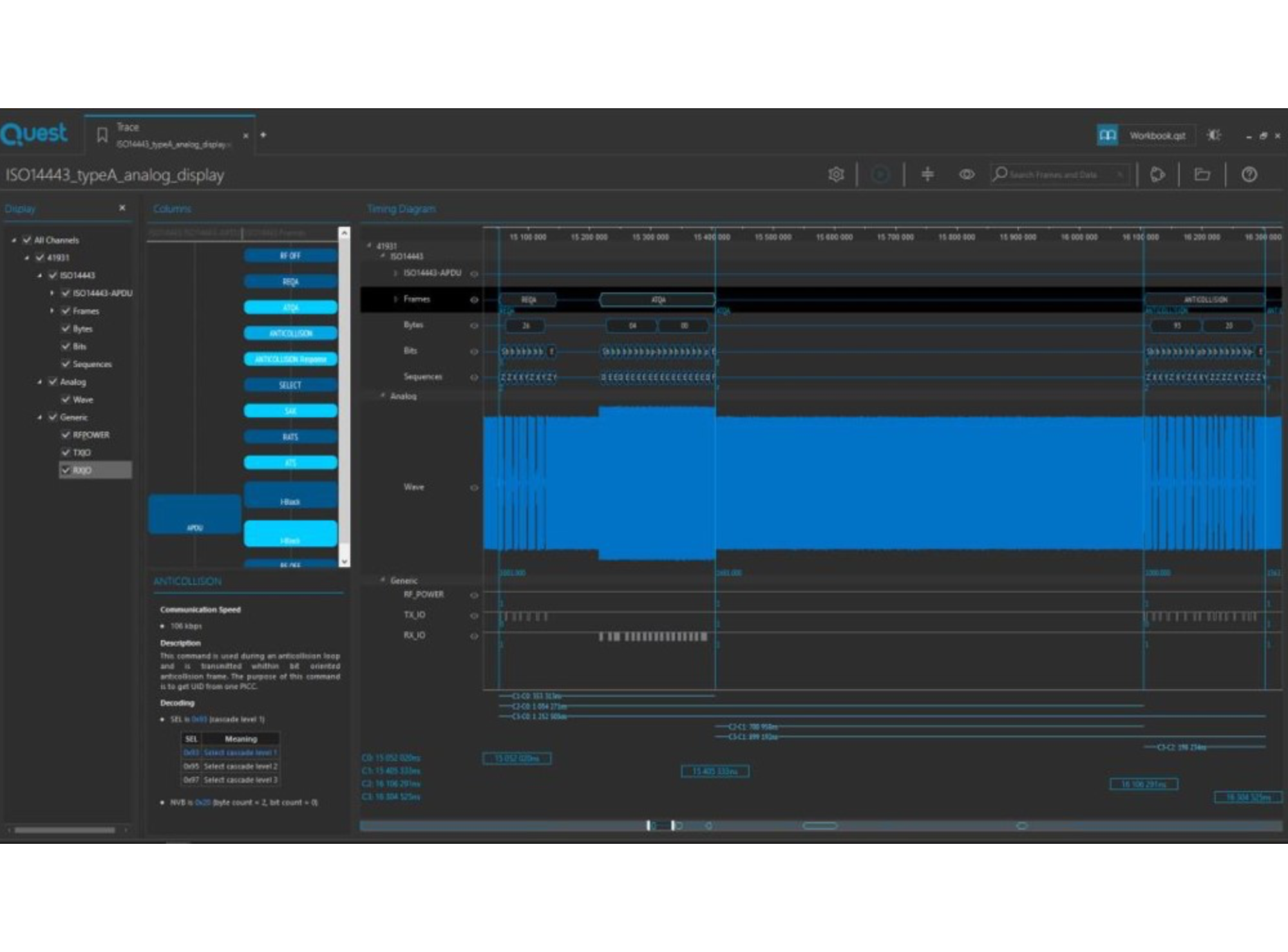
Task: Open settings gear in toolbar
Action: point(836,174)
